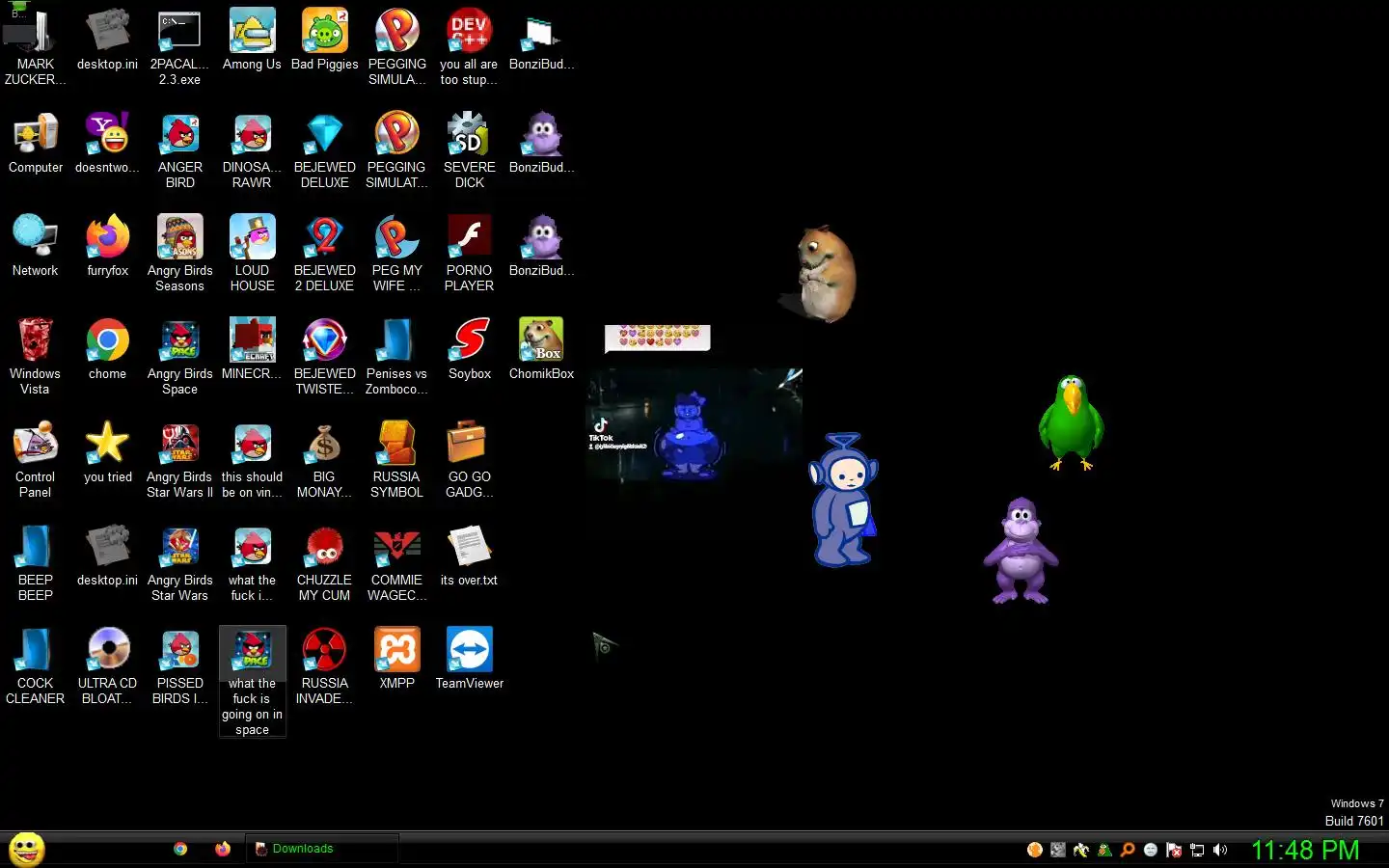Open the doesntwo... Yahoo Messenger shortcut
Image resolution: width=1389 pixels, height=868 pixels.
pos(107,144)
